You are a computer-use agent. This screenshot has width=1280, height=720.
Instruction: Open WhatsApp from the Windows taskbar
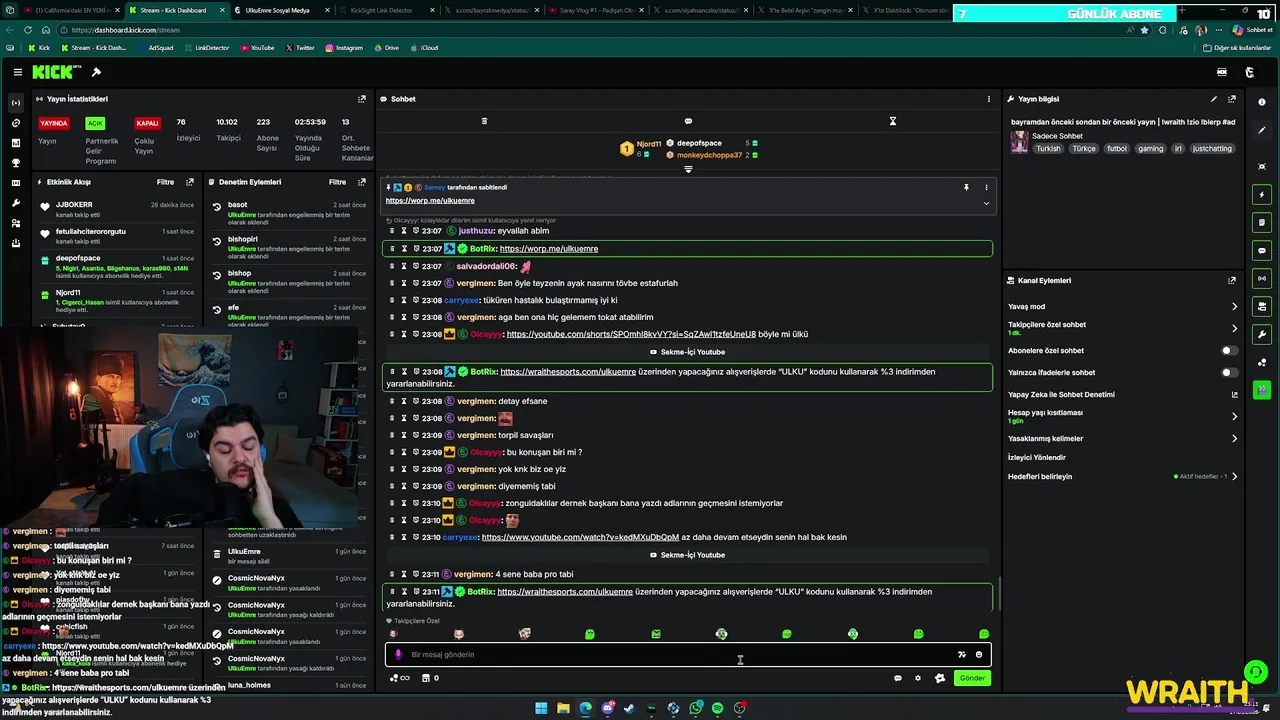pos(695,708)
